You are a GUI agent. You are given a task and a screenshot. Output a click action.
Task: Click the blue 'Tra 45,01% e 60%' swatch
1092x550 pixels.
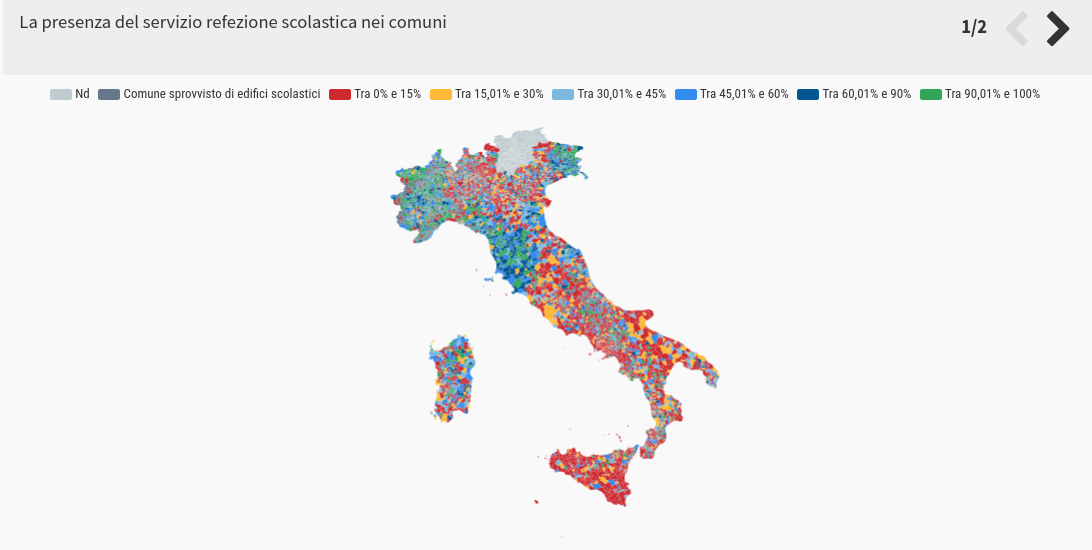686,94
